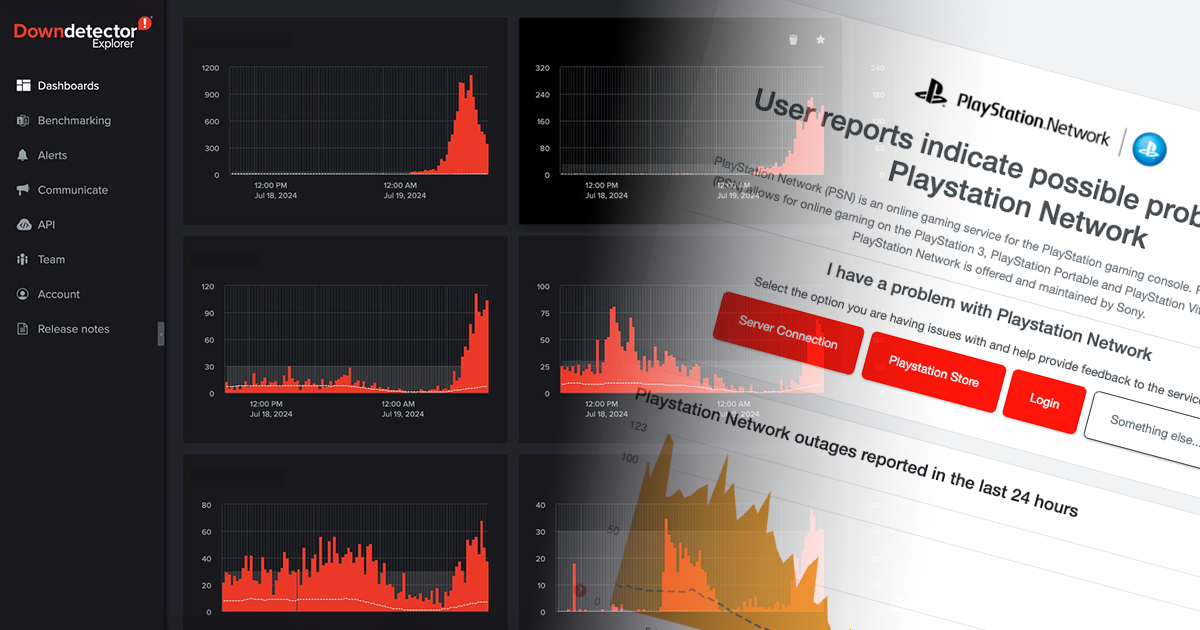Select the top-left chart peaking near 1200
Image resolution: width=1200 pixels, height=630 pixels.
pos(344,121)
